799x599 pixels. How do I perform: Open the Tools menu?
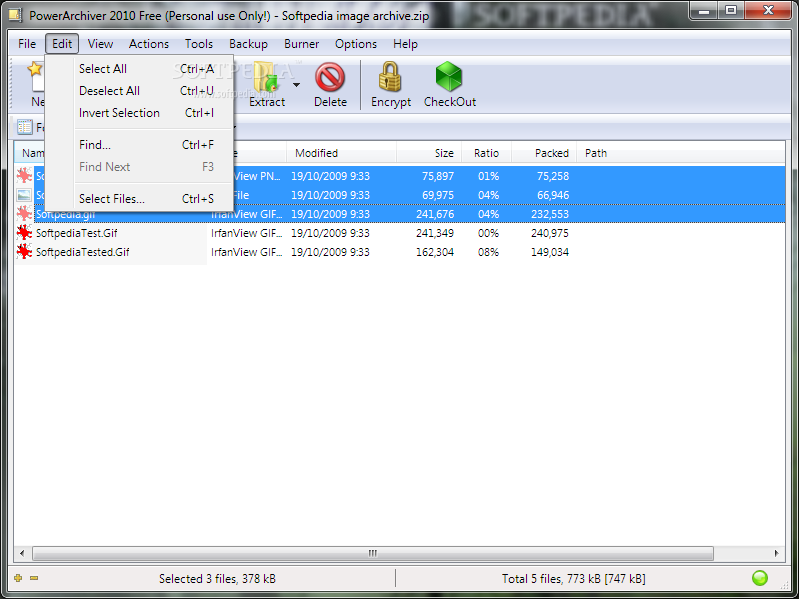coord(199,44)
